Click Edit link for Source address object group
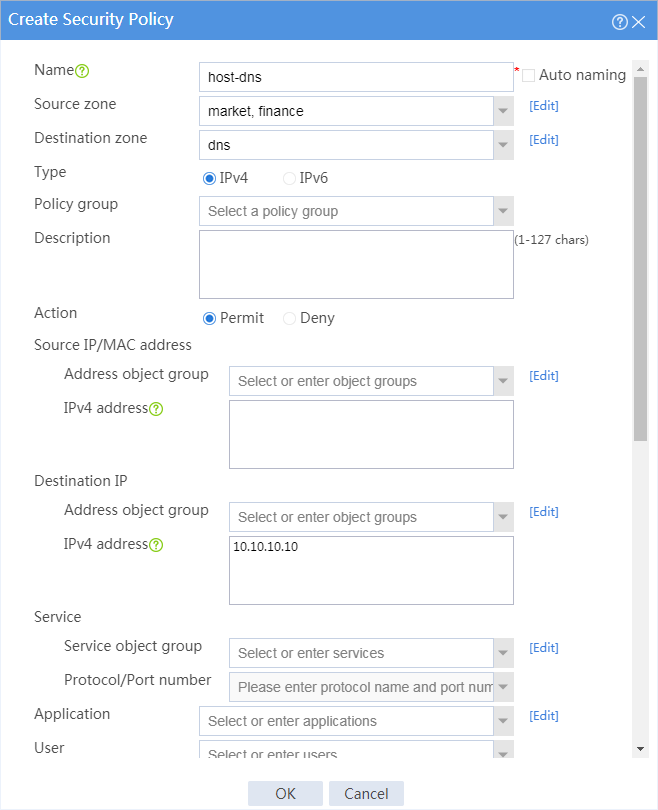 (x=544, y=376)
